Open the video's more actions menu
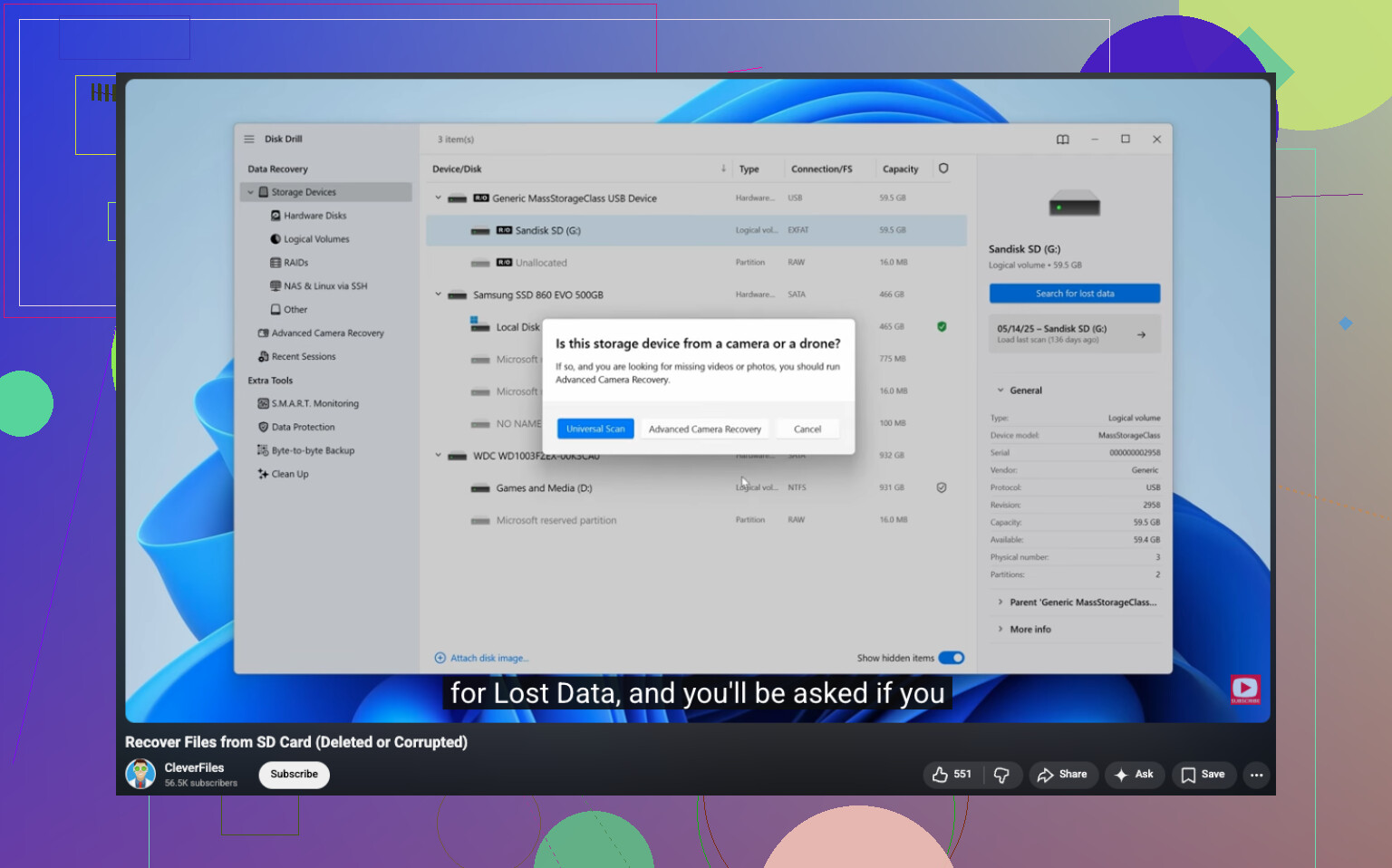1392x868 pixels. (1256, 775)
